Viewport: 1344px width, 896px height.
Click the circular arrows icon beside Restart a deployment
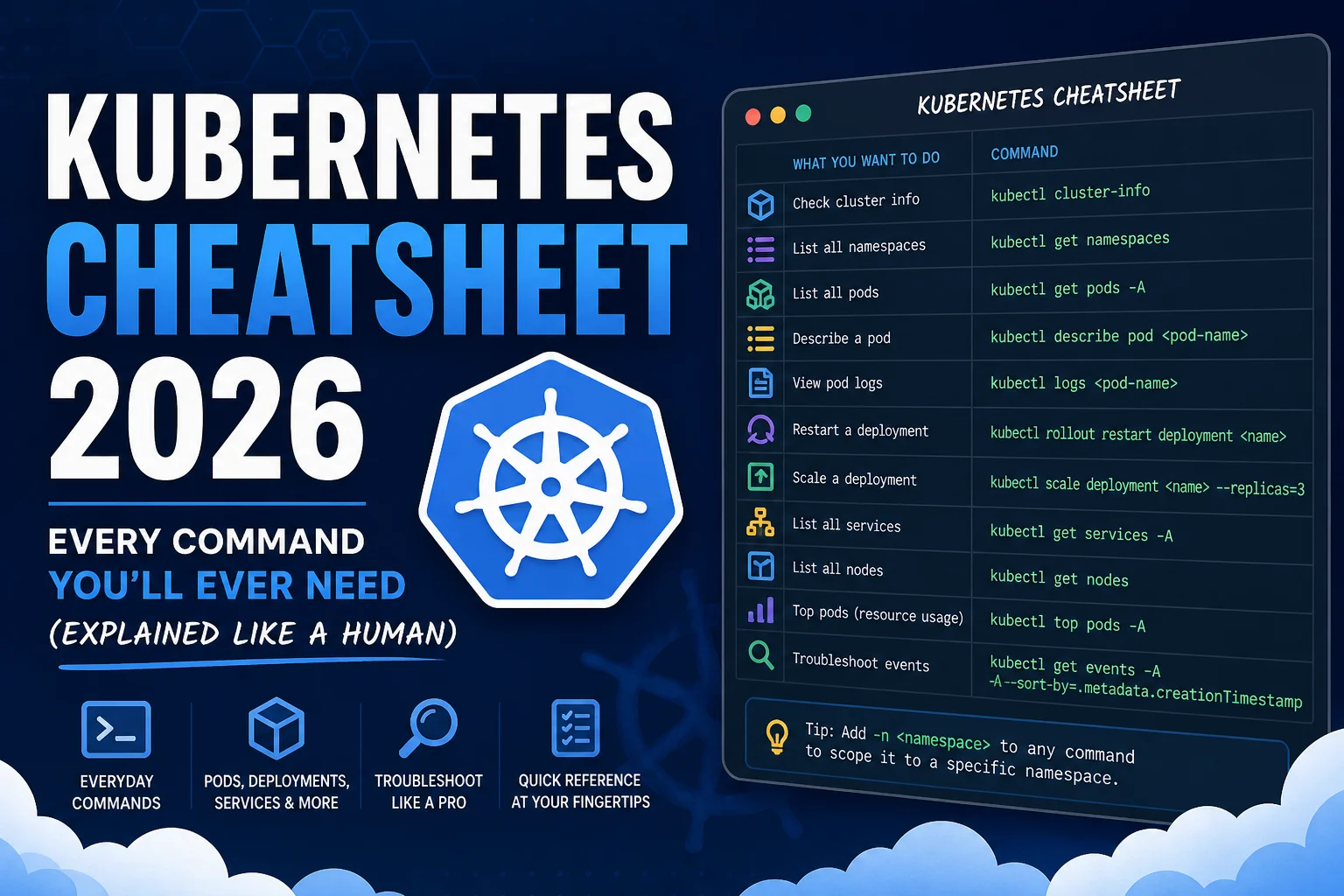pyautogui.click(x=760, y=430)
